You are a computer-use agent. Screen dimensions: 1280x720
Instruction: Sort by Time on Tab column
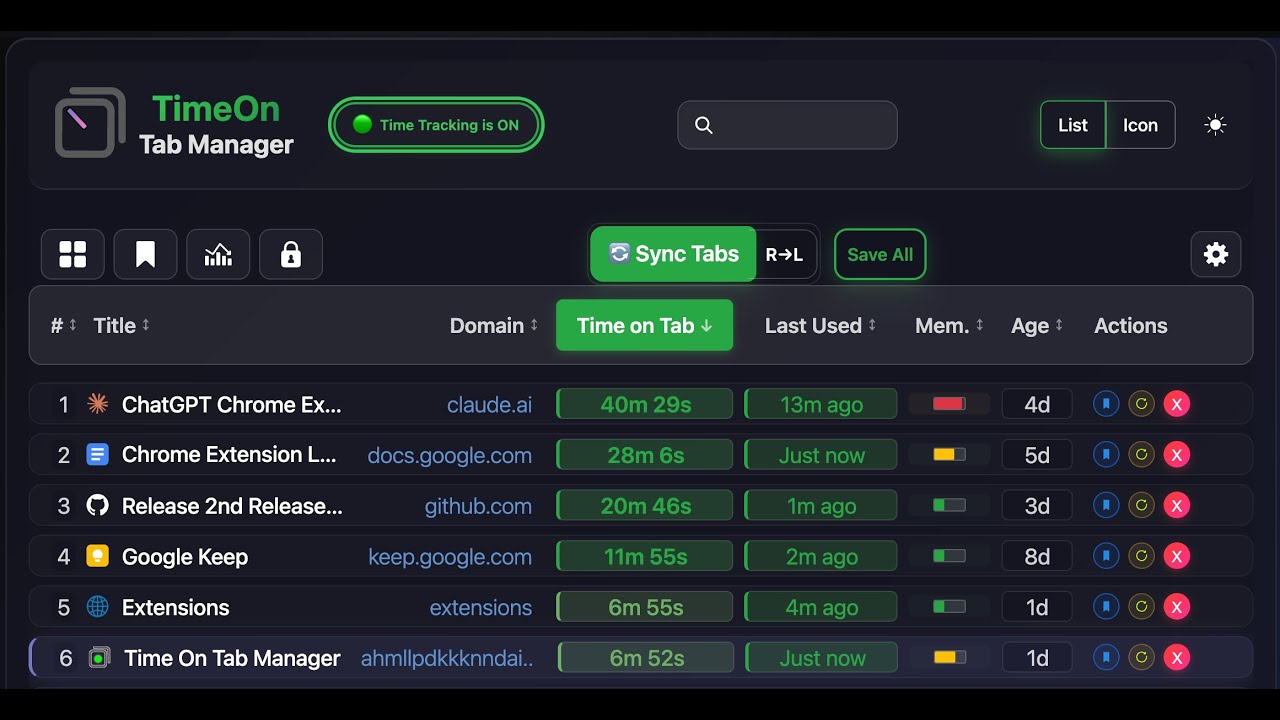tap(644, 325)
